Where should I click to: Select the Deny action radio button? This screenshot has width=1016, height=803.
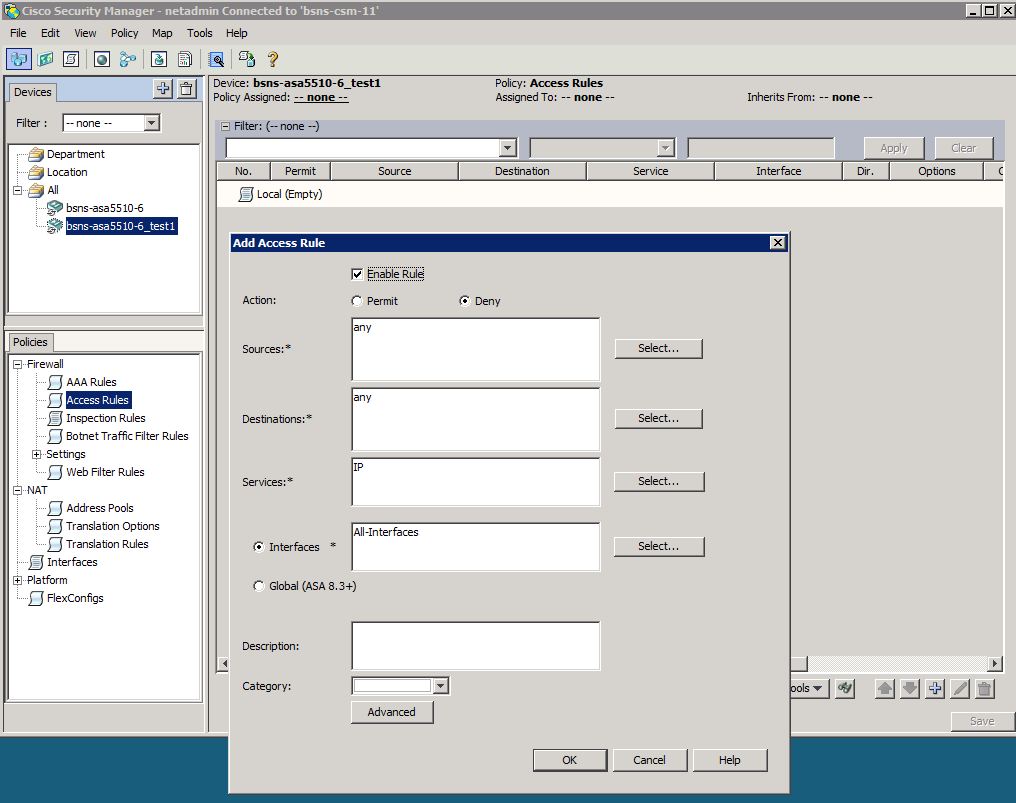tap(464, 301)
